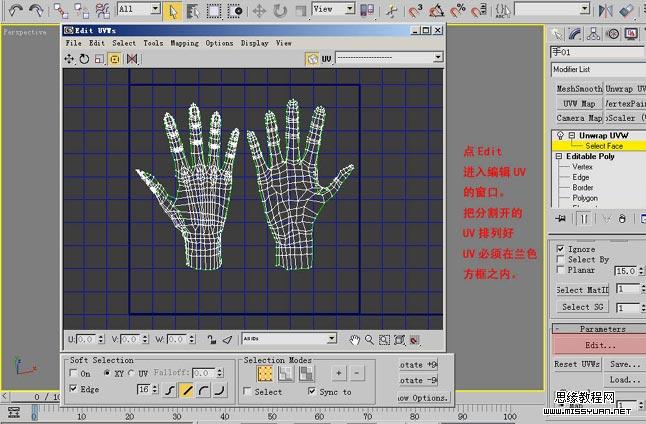Click the Undo arrow in main toolbar
This screenshot has height=424, width=646.
(x=15, y=10)
